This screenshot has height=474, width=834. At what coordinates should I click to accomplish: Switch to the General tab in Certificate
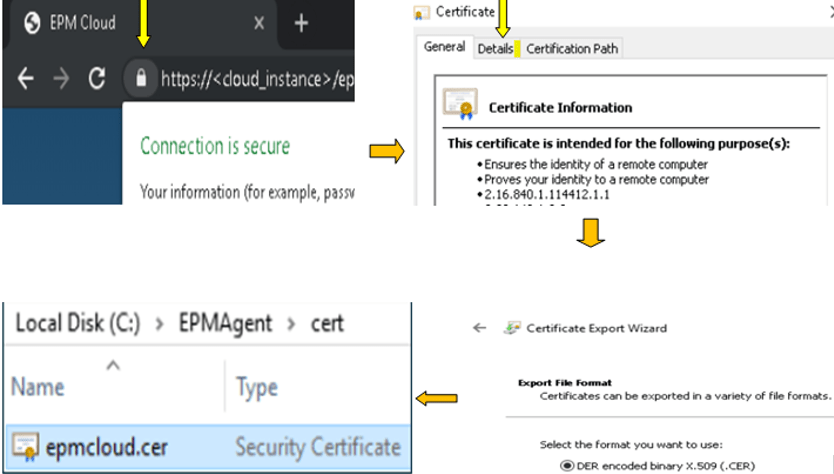tap(444, 47)
